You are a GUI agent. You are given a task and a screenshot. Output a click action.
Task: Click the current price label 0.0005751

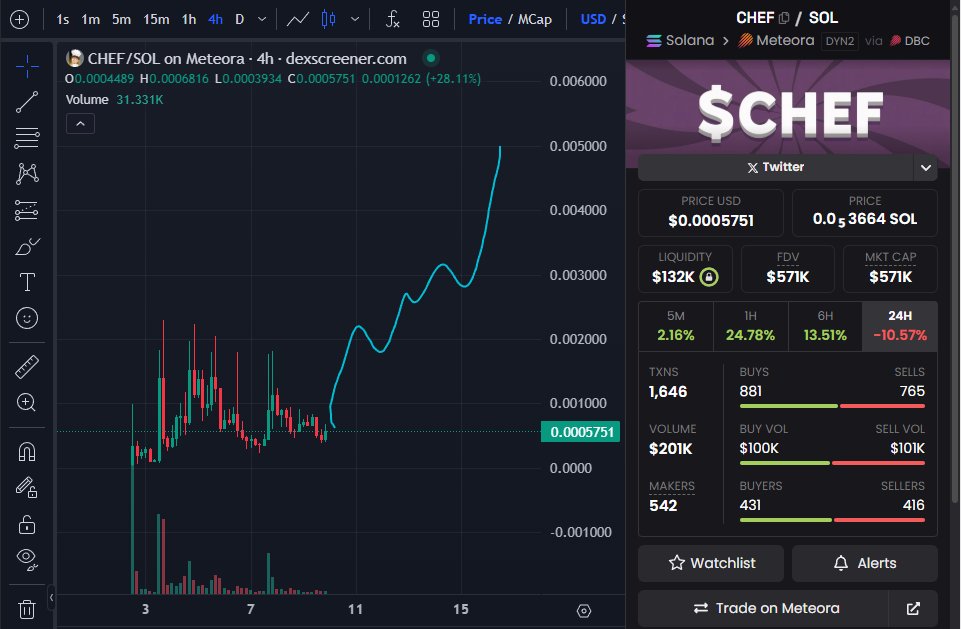pyautogui.click(x=581, y=432)
